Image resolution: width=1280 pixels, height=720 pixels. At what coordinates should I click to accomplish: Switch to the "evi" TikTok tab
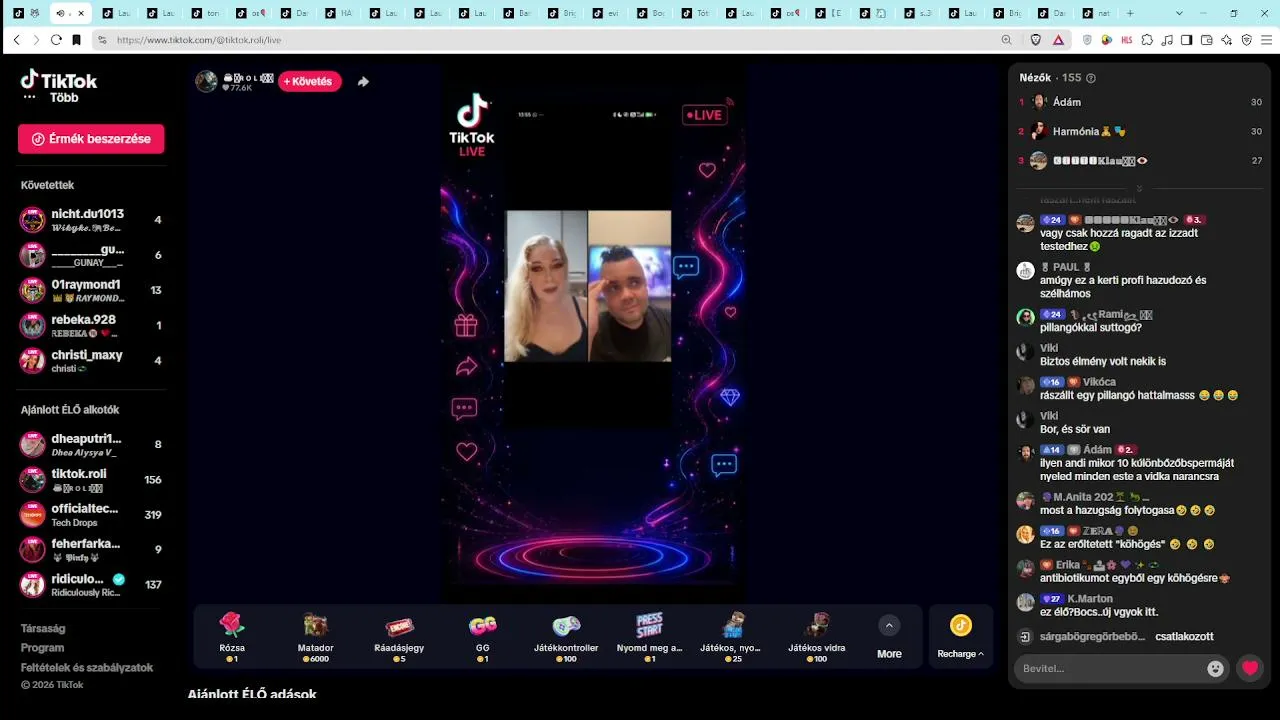pyautogui.click(x=609, y=13)
